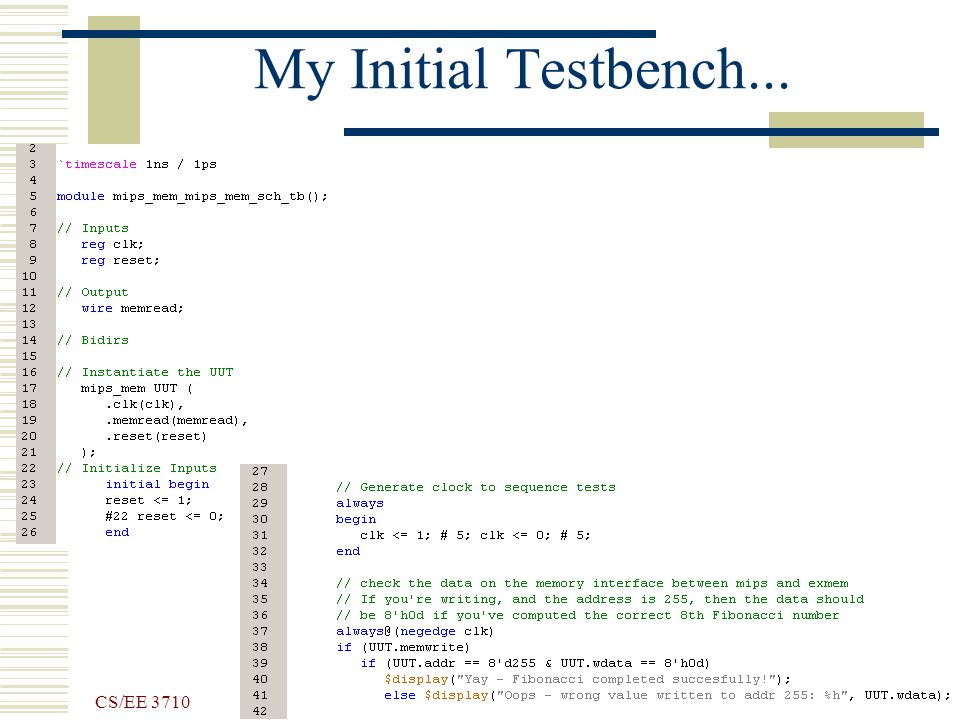
Task: Click the 'end' on line 26
Action: coord(117,533)
